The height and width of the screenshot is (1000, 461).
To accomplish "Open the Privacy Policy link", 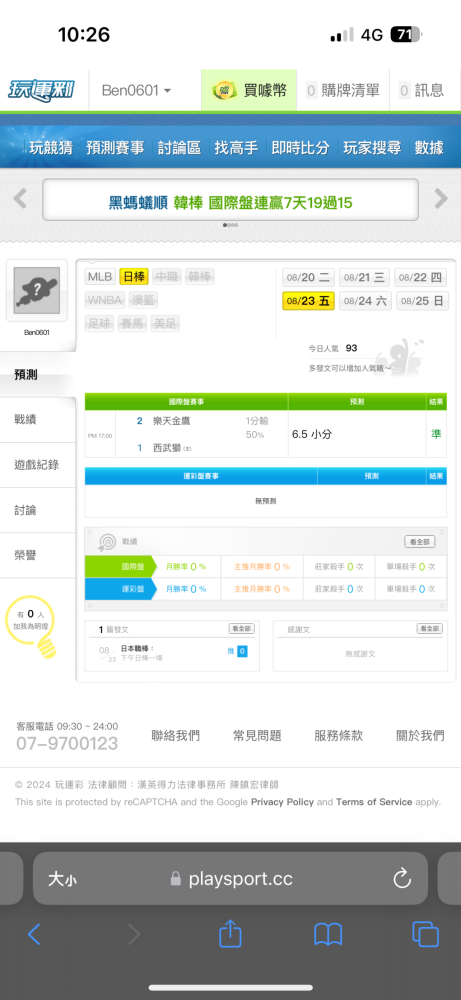I will click(282, 802).
